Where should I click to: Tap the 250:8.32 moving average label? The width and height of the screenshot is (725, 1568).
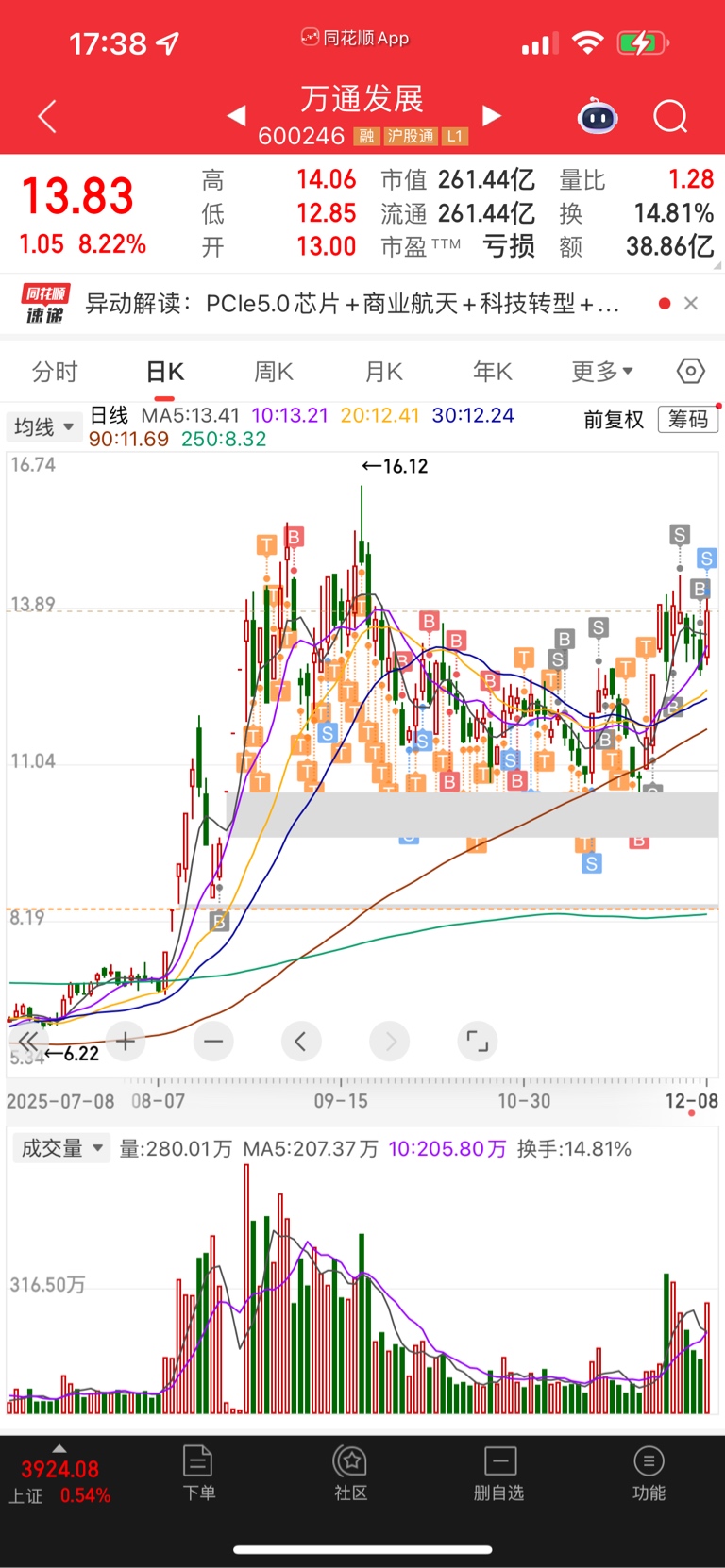point(224,439)
